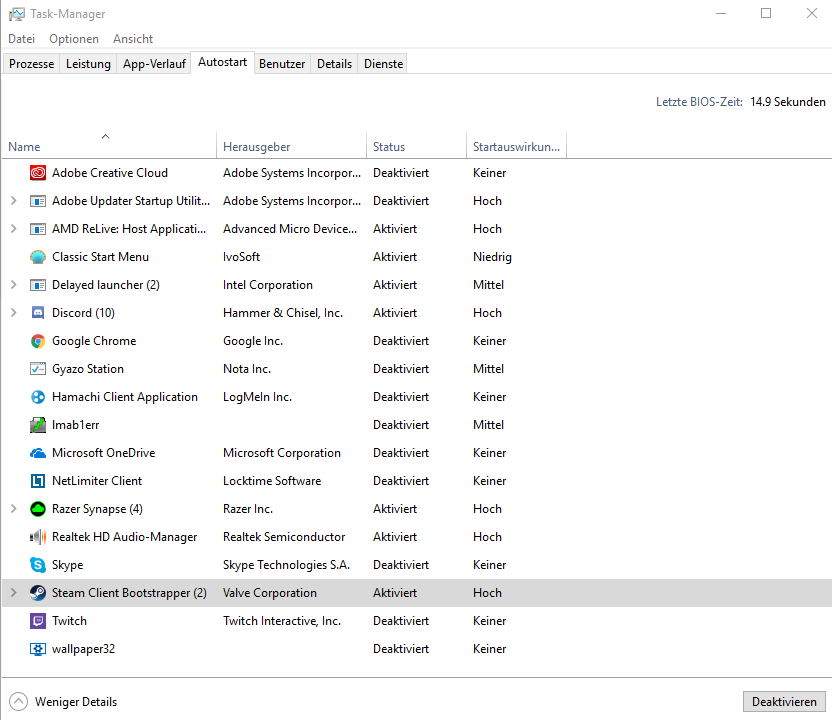
Task: Expand the Delayed launcher (2) group
Action: (14, 285)
